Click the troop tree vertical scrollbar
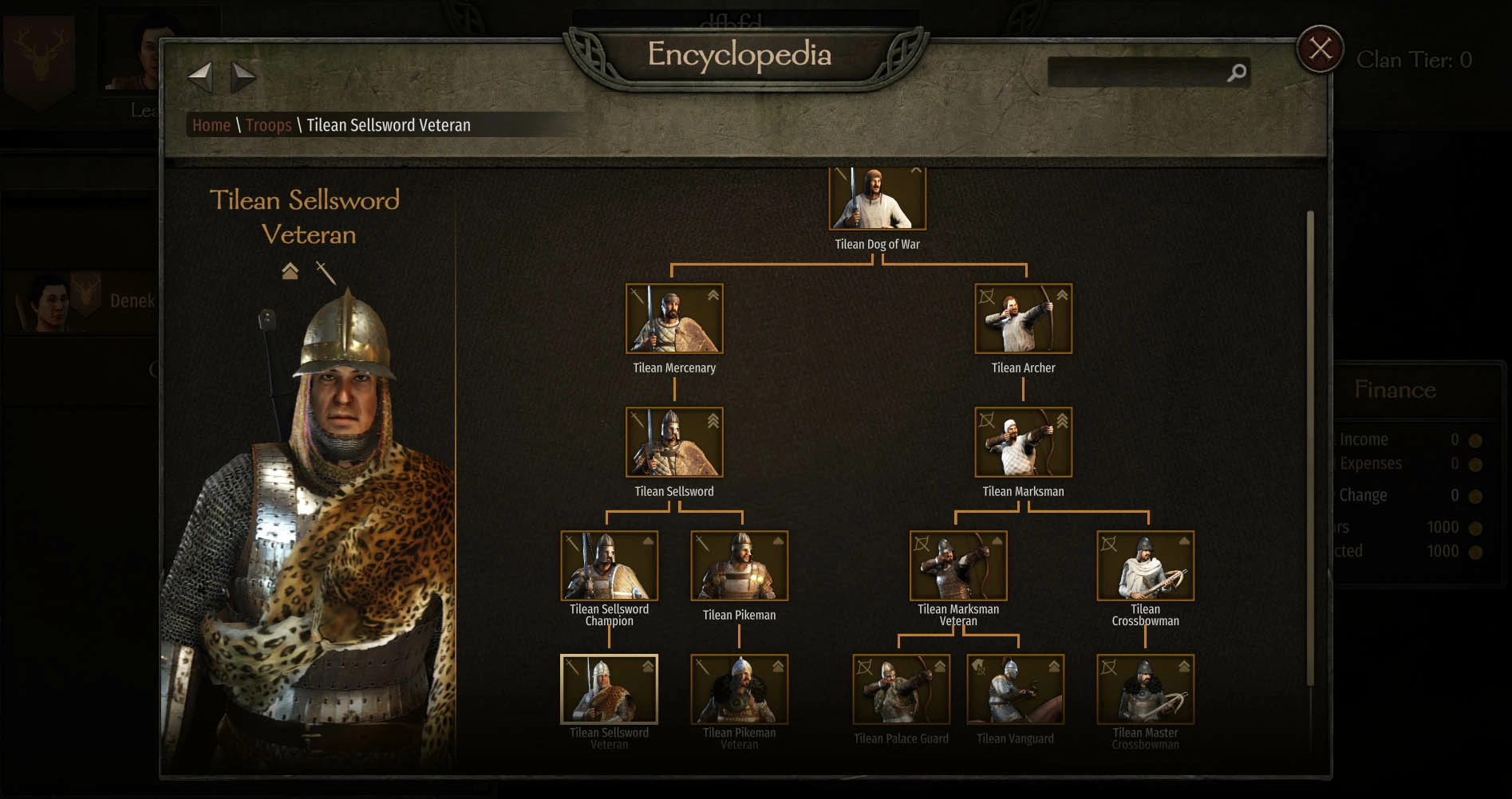 click(1310, 447)
